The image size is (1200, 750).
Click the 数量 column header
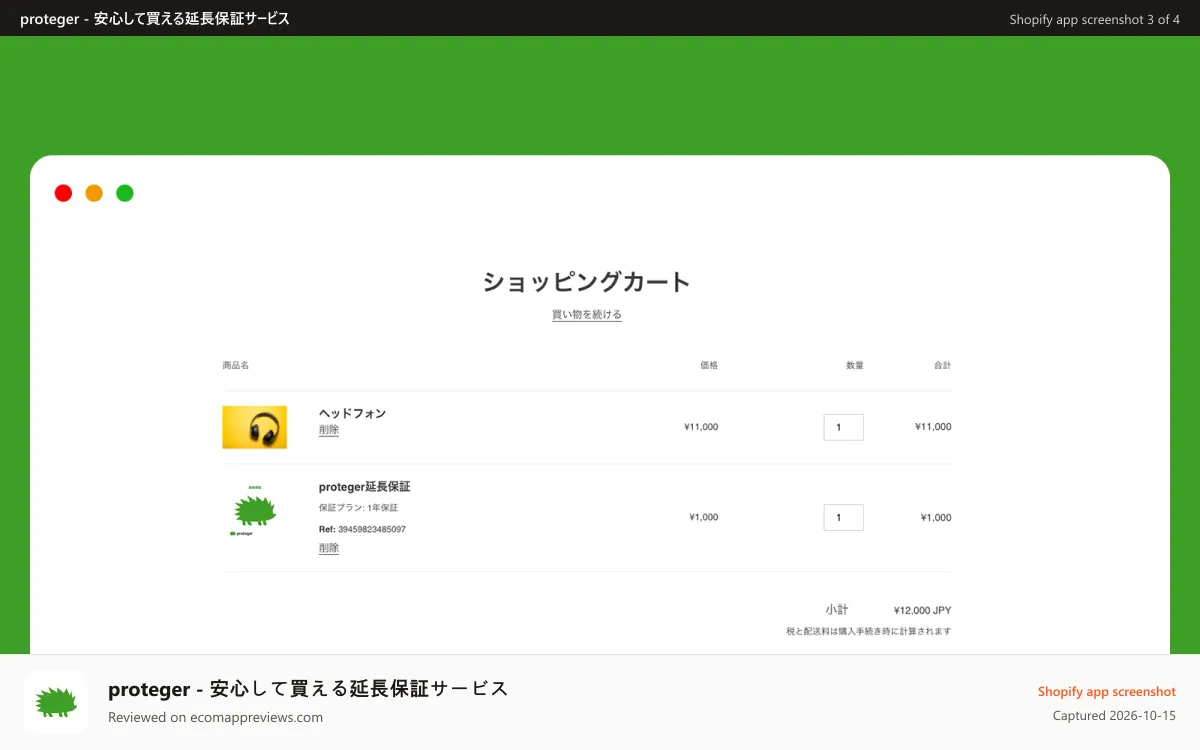[x=855, y=365]
